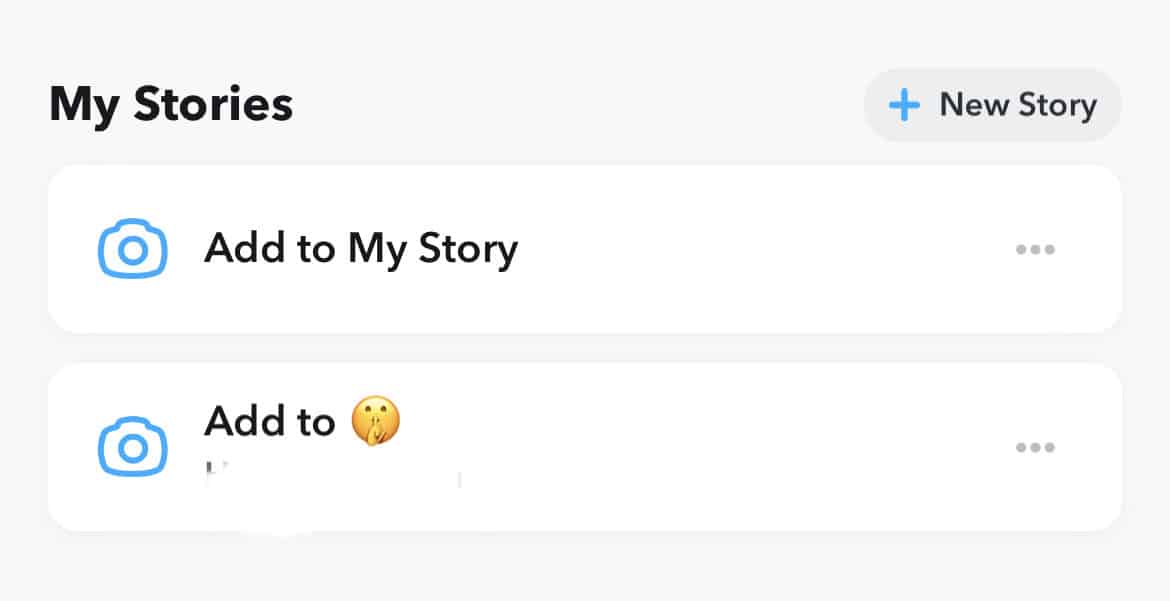This screenshot has height=601, width=1170.
Task: Click the camera icon next to Add to My Story
Action: (133, 249)
